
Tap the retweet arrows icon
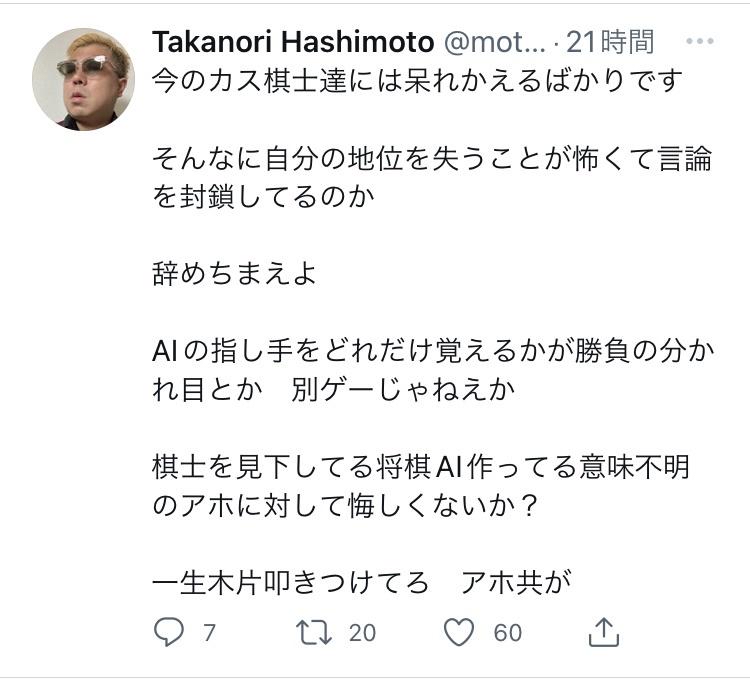tap(313, 632)
